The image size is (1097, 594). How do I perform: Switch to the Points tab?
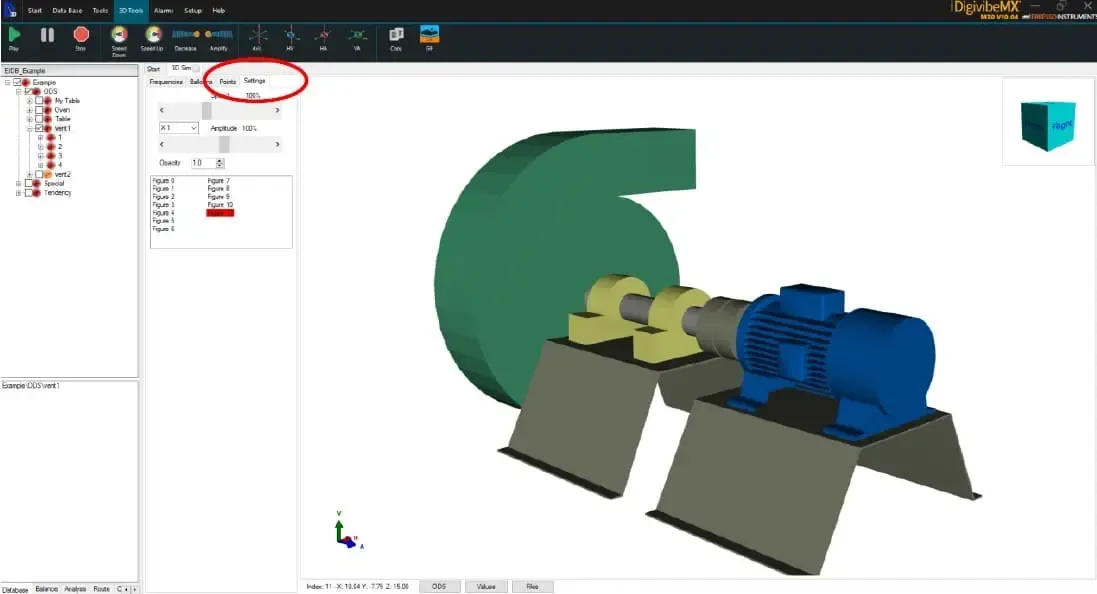pyautogui.click(x=227, y=82)
